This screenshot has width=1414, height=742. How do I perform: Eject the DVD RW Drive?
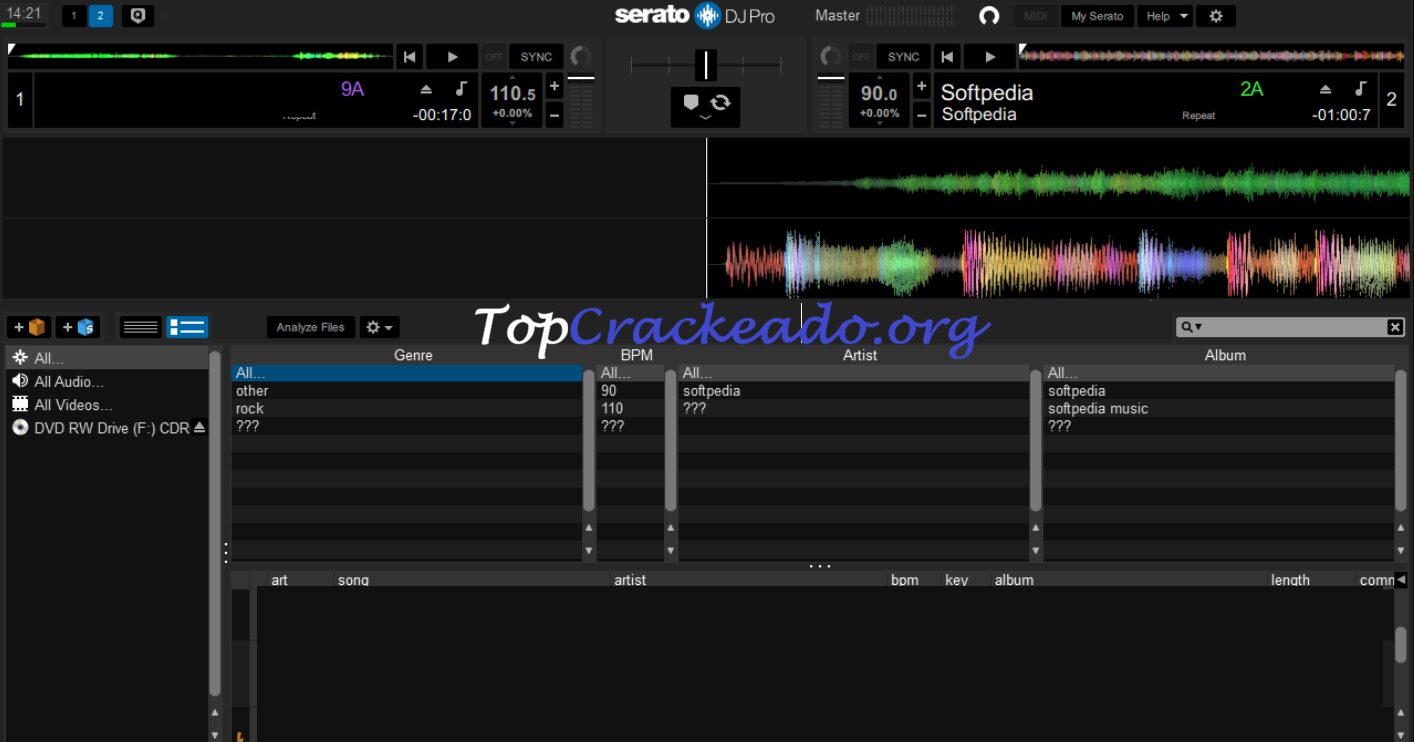(199, 427)
